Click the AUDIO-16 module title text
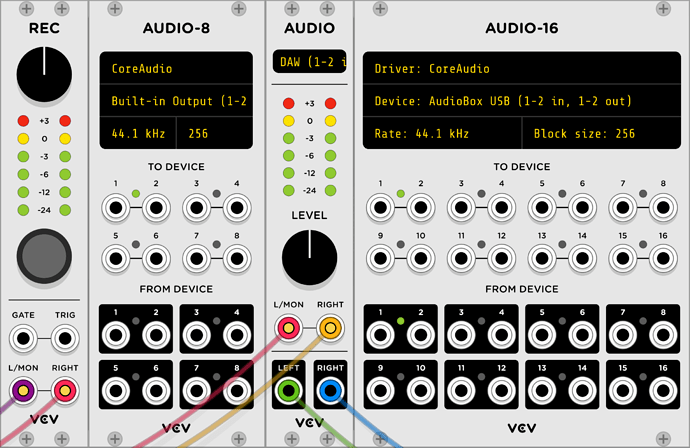This screenshot has width=690, height=448. click(522, 28)
